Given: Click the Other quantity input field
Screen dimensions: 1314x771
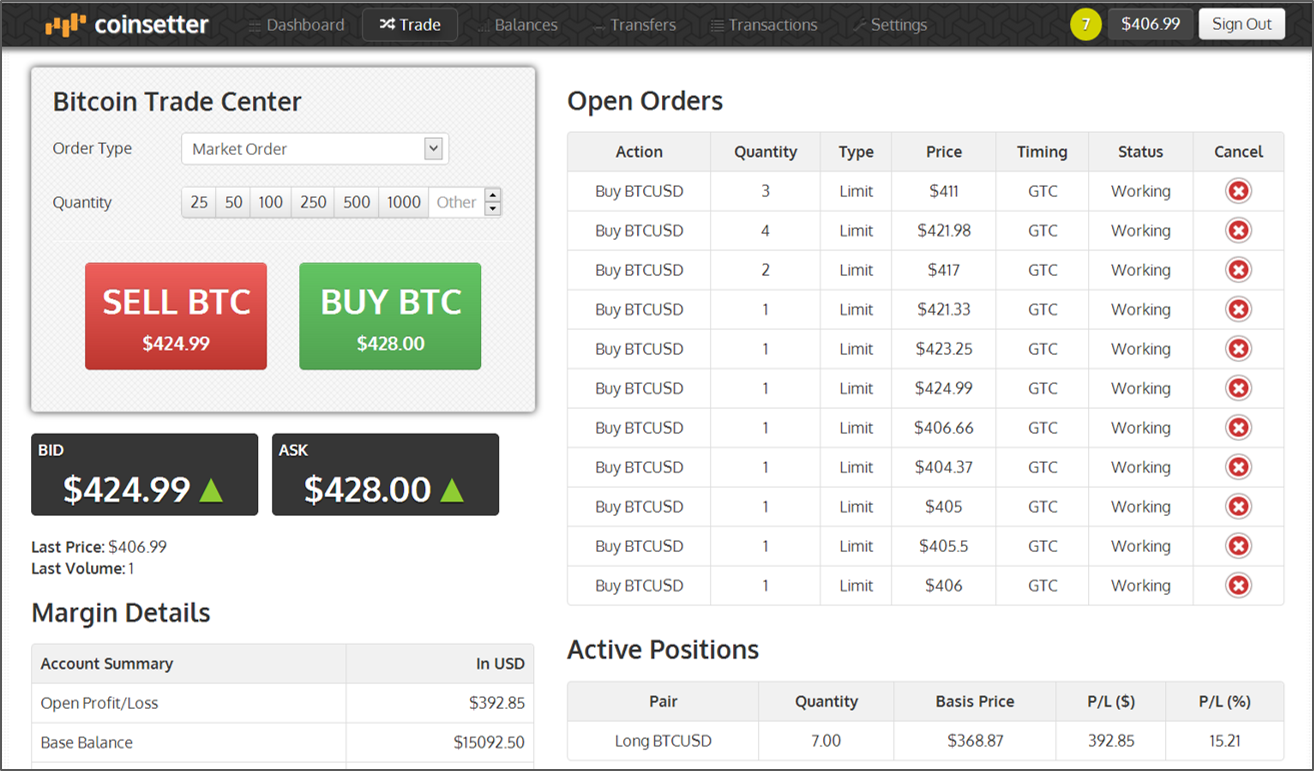Looking at the screenshot, I should 456,202.
